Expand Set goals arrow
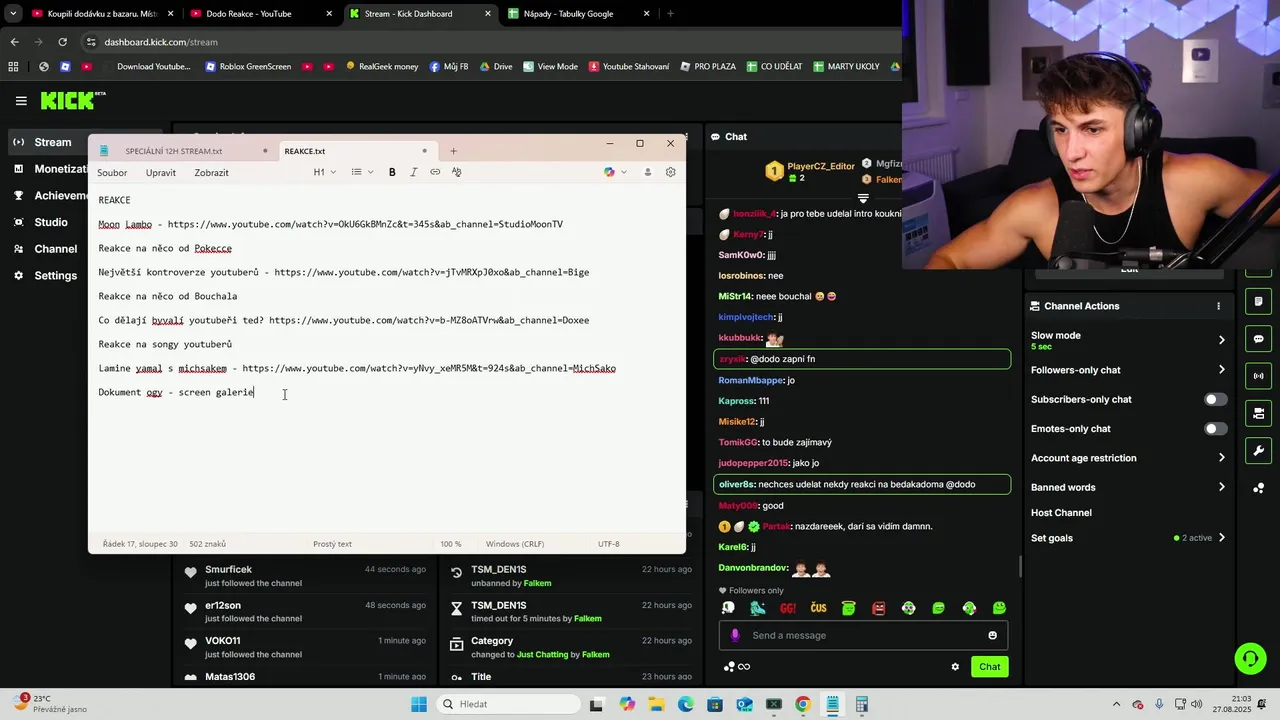 coord(1221,538)
